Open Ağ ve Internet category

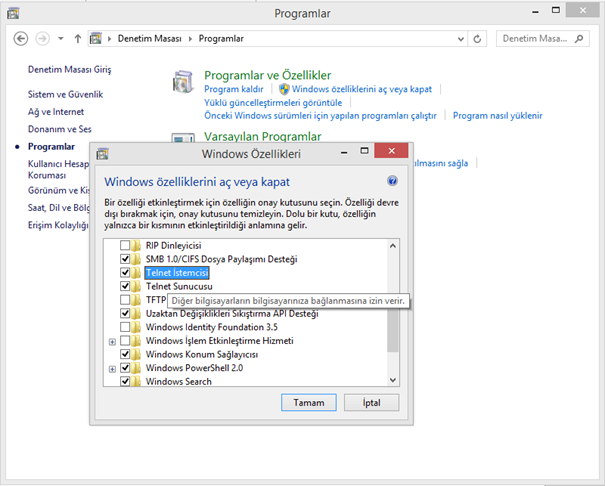click(x=56, y=112)
